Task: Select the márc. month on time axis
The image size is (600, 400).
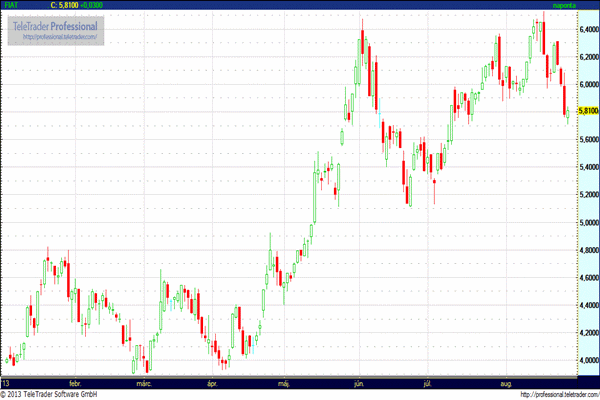Action: coord(144,382)
